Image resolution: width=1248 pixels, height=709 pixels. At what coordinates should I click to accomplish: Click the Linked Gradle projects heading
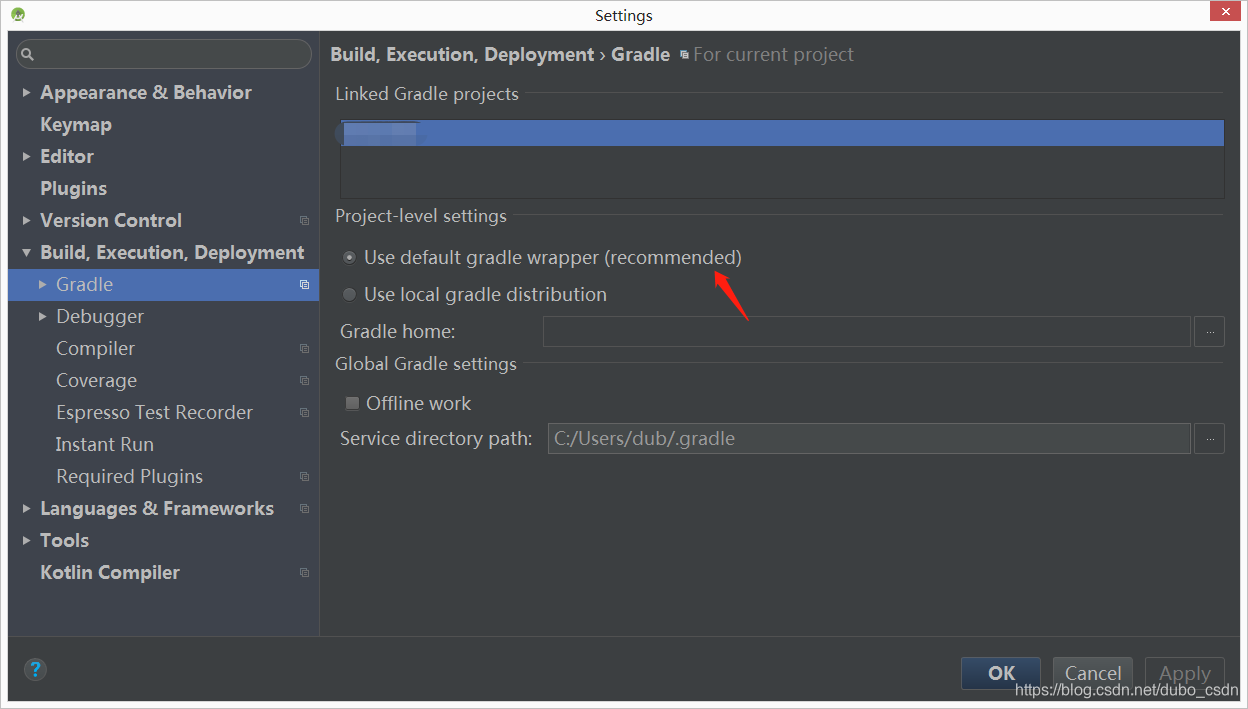point(427,94)
